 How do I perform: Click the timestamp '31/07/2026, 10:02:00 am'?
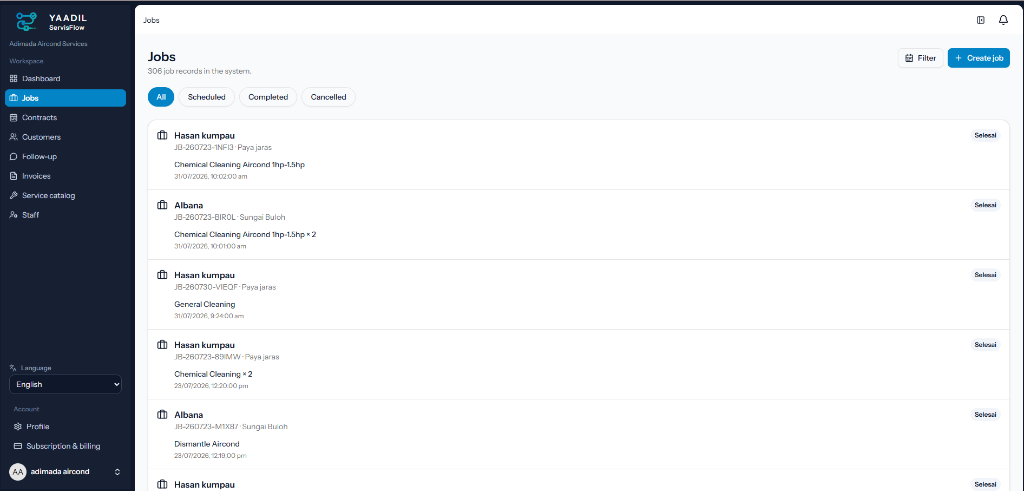211,176
